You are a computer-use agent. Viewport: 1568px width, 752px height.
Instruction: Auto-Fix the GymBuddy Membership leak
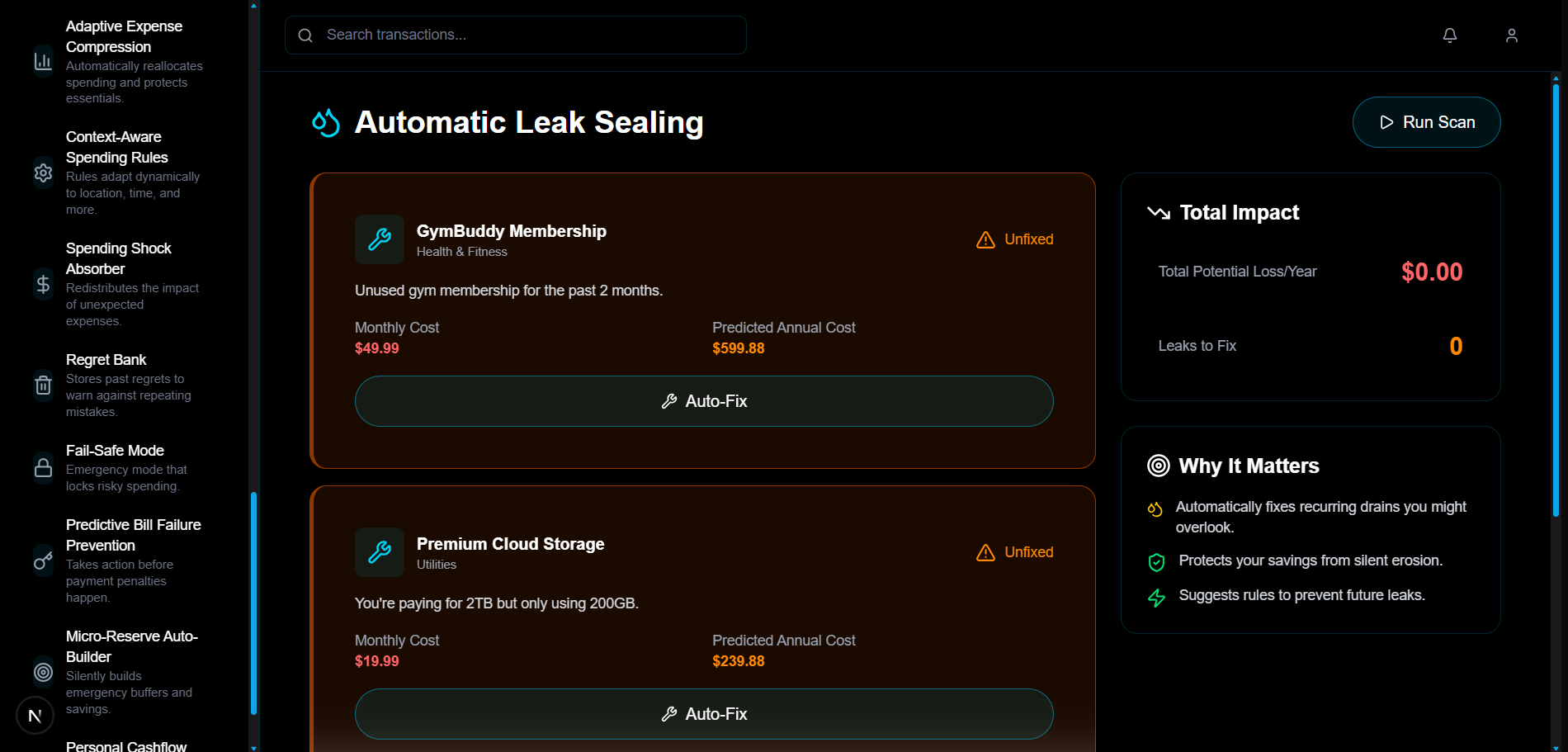click(x=704, y=401)
